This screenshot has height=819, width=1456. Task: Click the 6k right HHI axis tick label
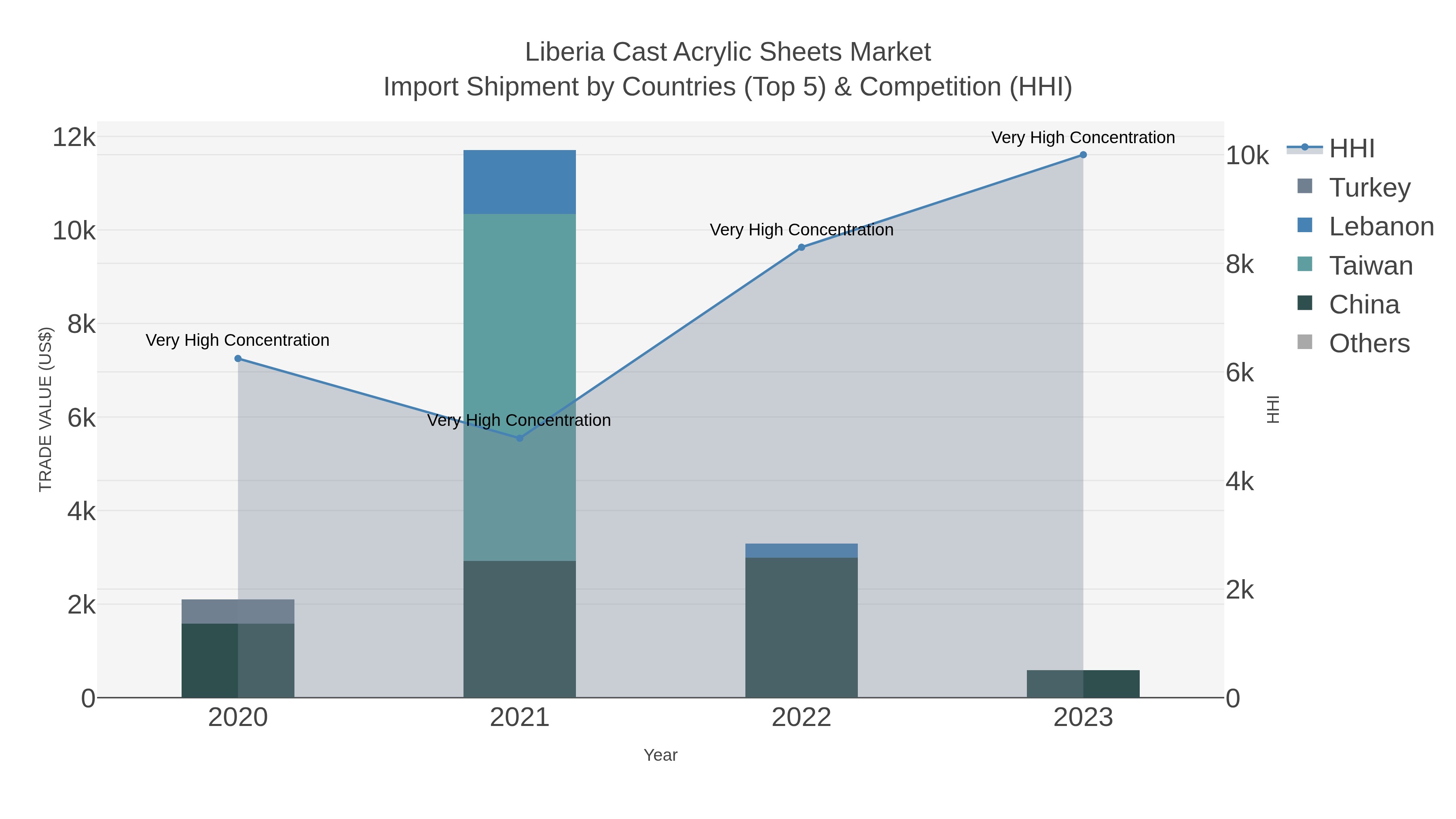click(x=1240, y=373)
